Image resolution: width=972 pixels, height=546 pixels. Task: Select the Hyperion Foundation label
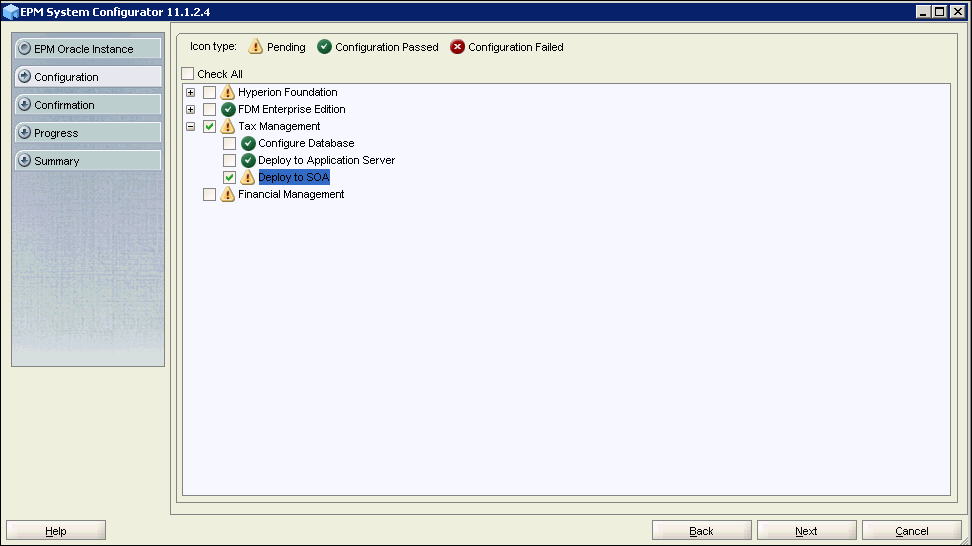click(288, 92)
